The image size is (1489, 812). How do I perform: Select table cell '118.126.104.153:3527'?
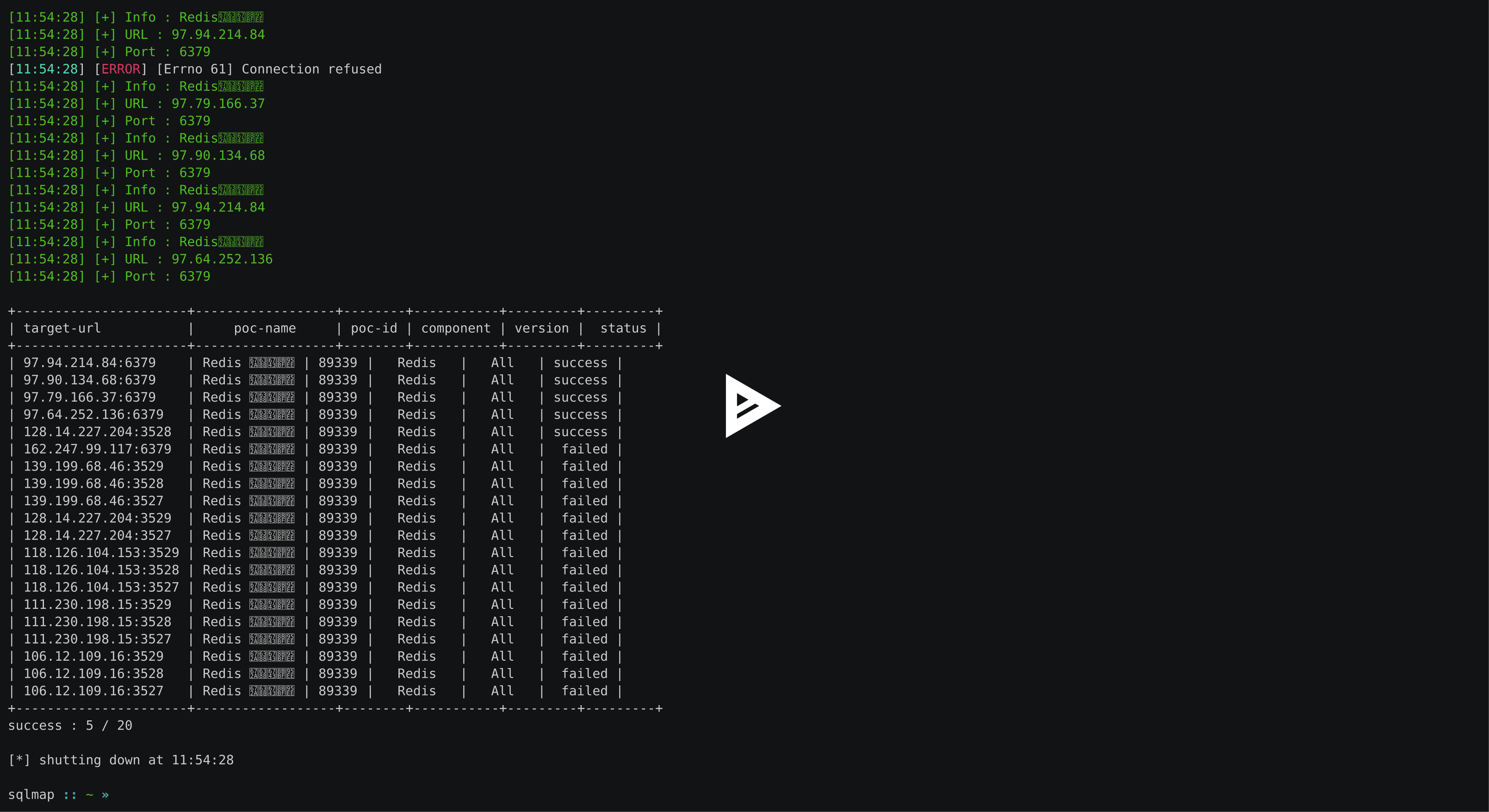pos(101,588)
